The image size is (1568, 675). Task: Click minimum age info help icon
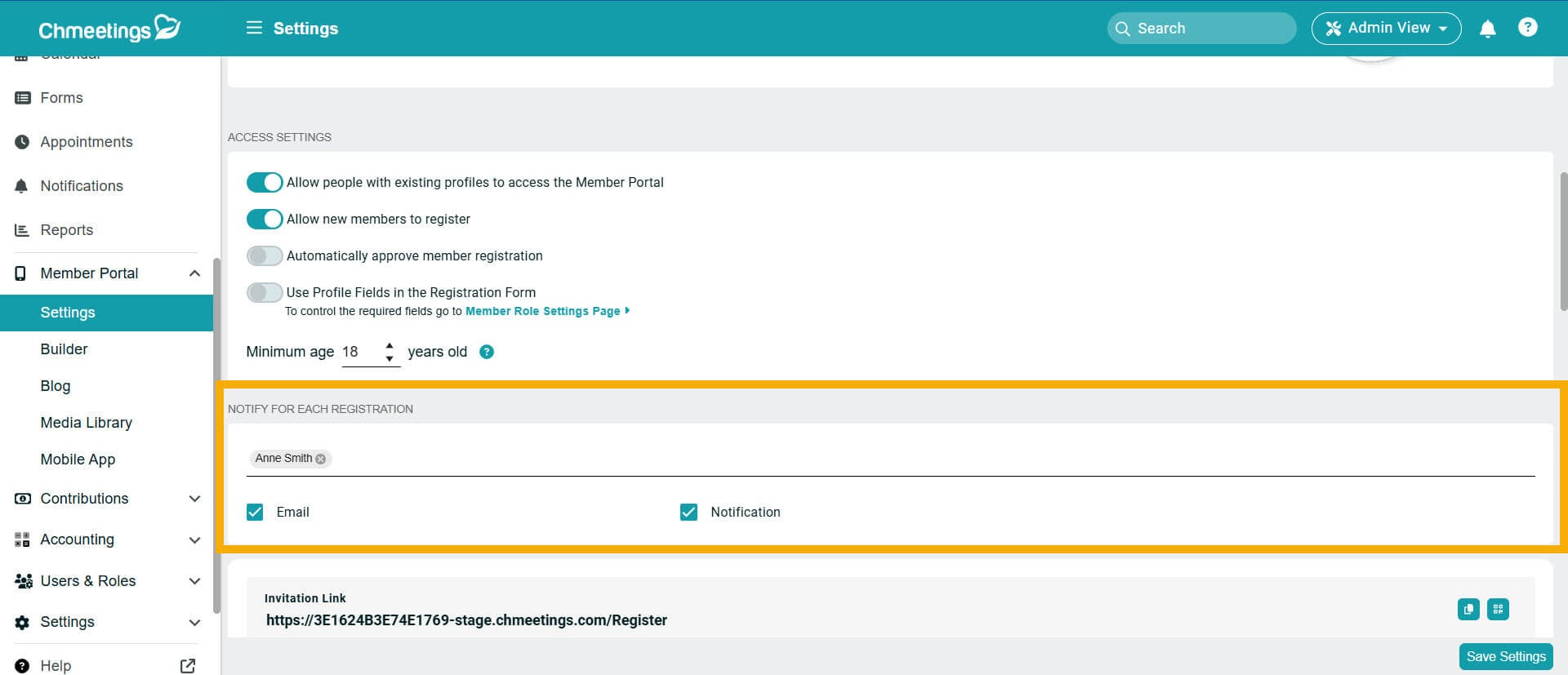coord(487,352)
